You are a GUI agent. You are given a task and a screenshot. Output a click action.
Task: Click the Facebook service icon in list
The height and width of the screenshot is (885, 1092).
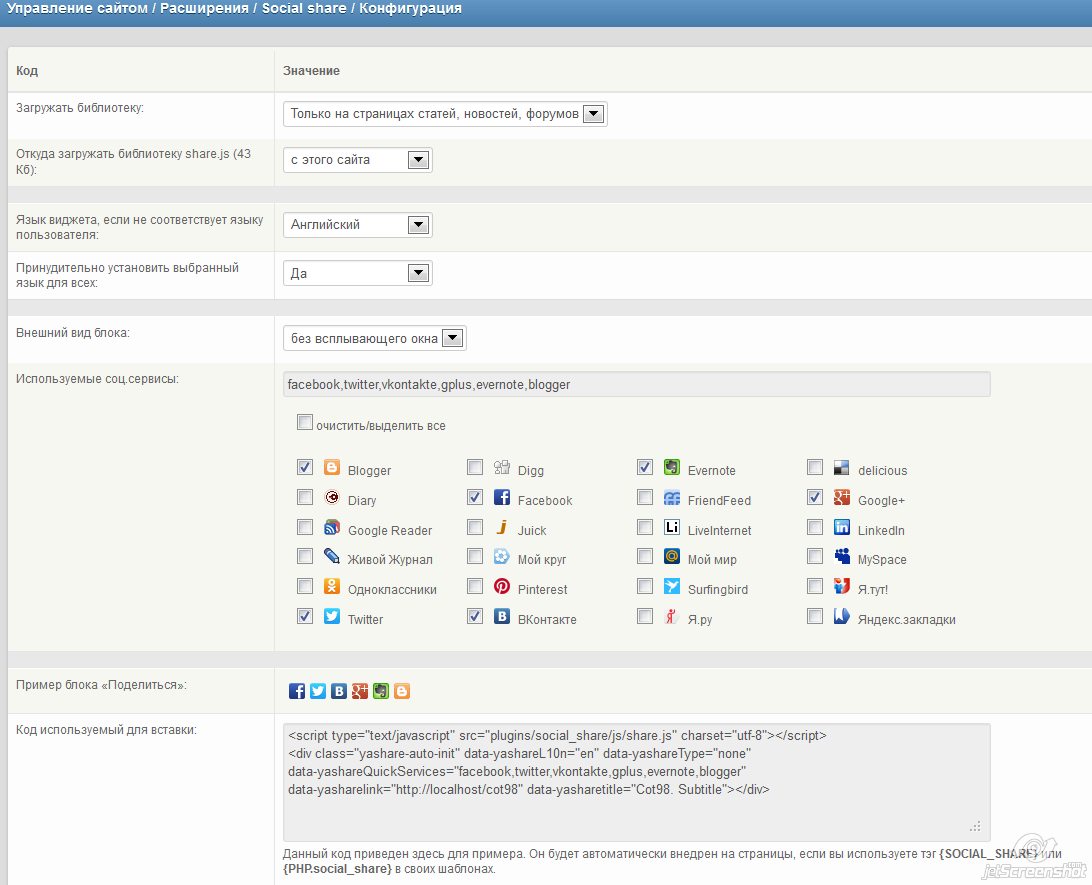coord(502,497)
